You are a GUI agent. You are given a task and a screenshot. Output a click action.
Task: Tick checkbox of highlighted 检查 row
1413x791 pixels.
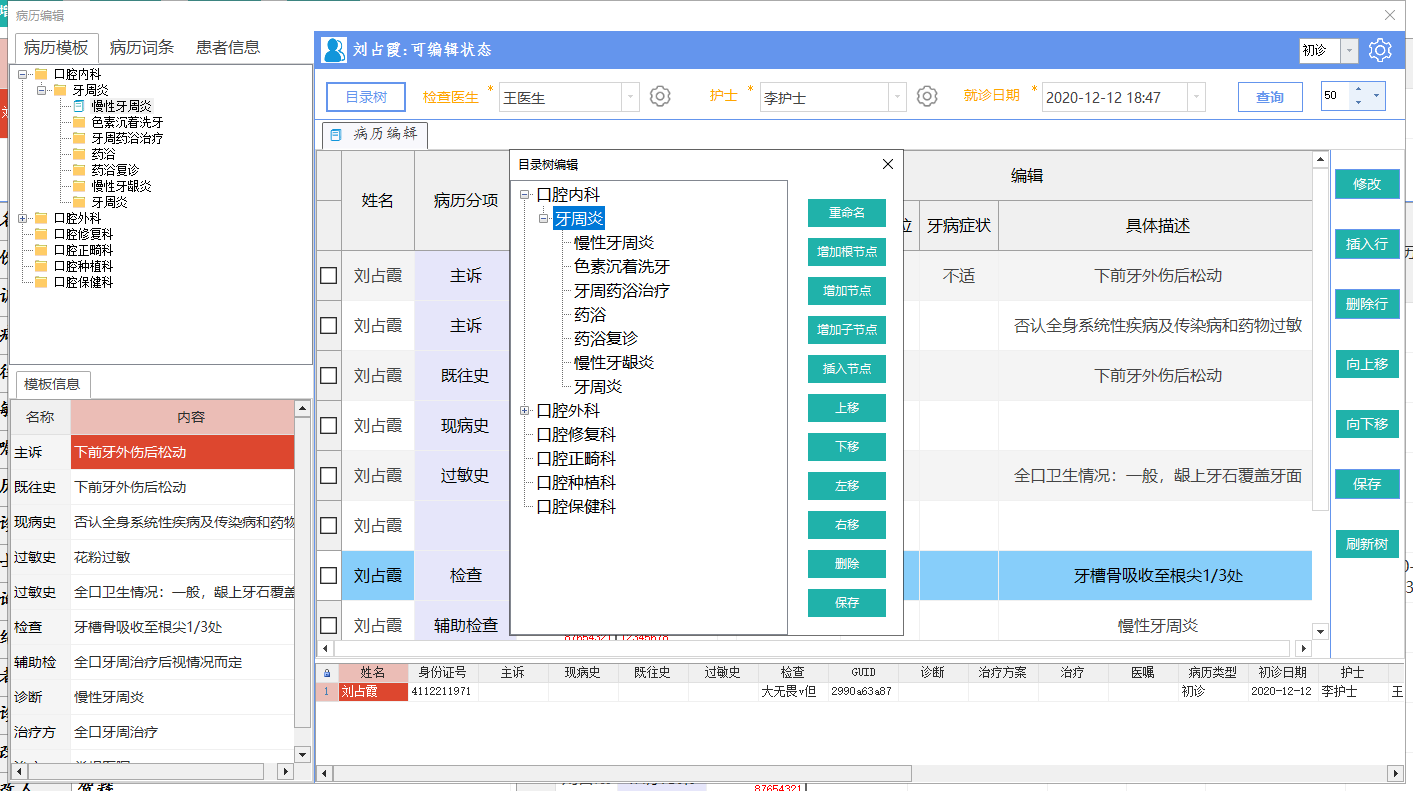328,576
